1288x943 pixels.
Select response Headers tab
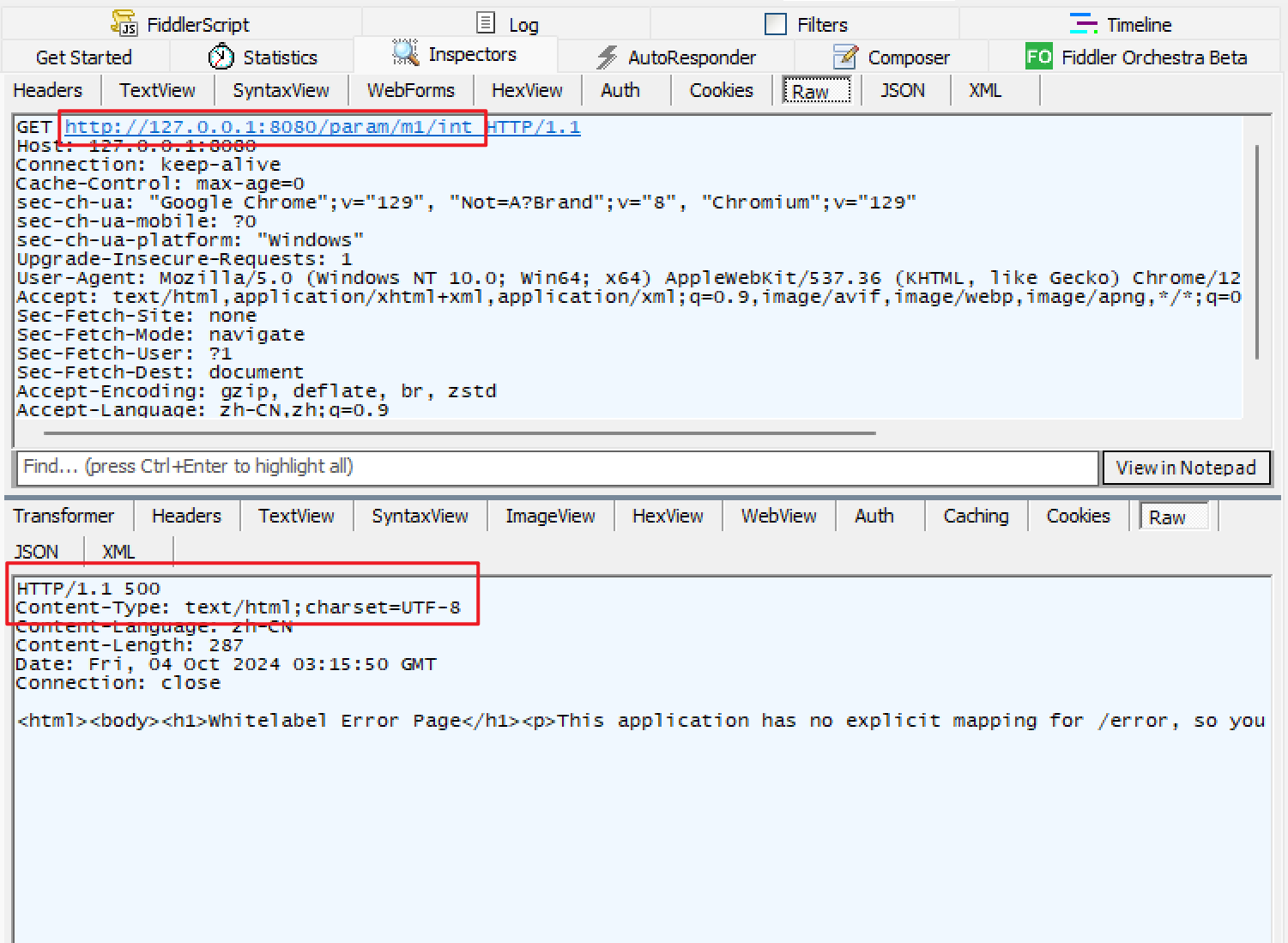[186, 516]
